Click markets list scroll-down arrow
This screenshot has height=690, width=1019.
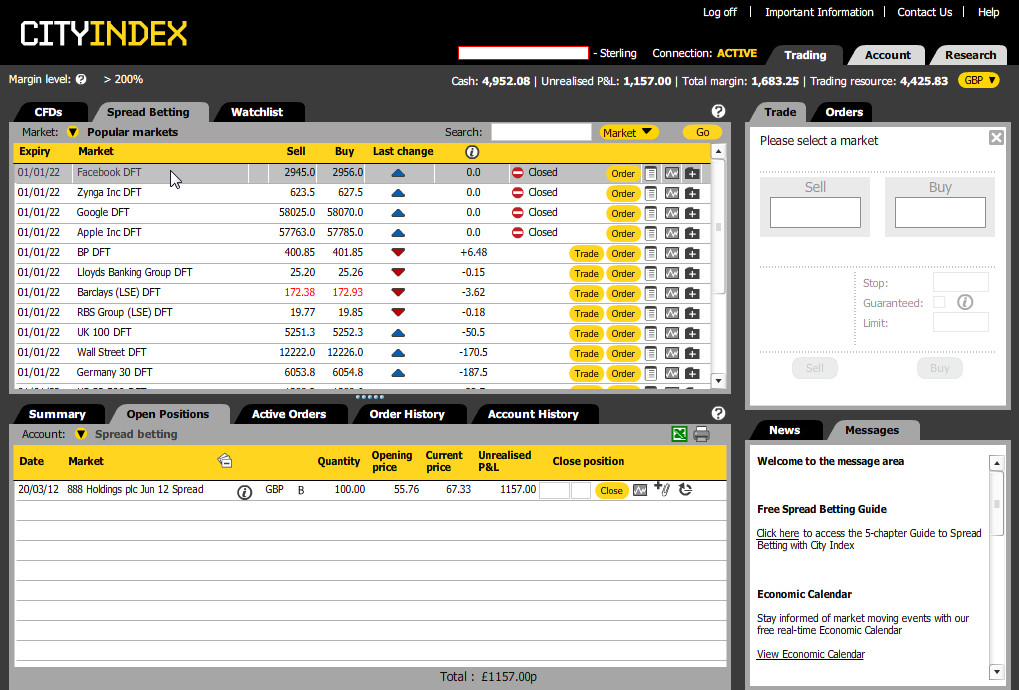click(x=718, y=381)
